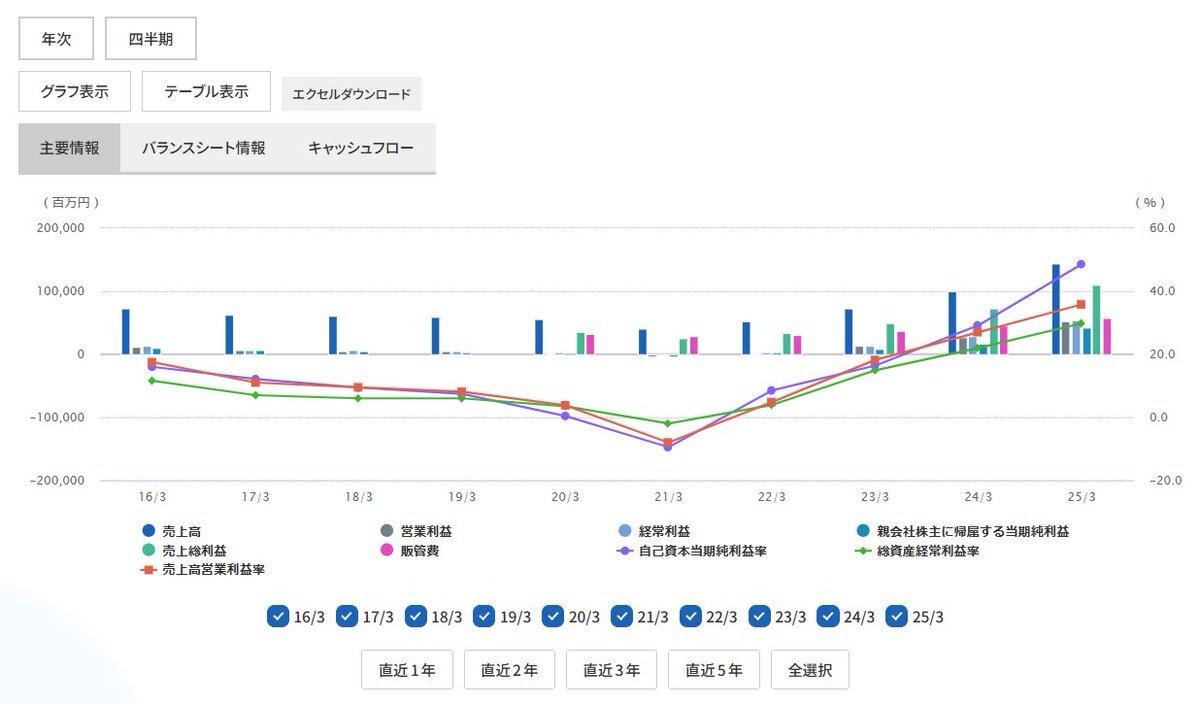Uncheck the 18/3 period checkbox
Image resolution: width=1200 pixels, height=704 pixels.
point(416,616)
